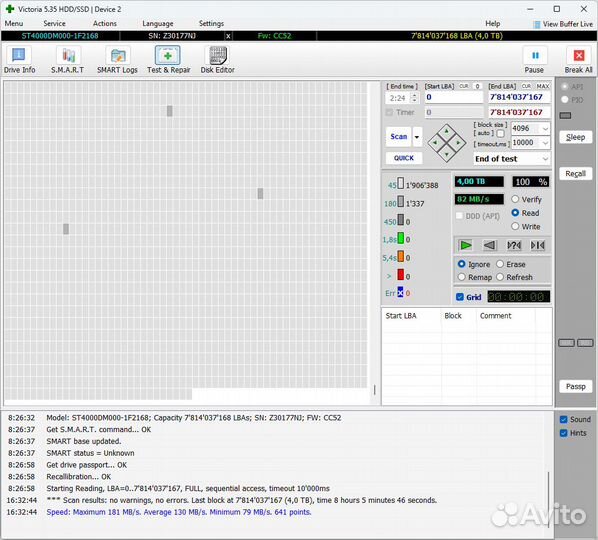Toggle the Sound checkbox
The width and height of the screenshot is (598, 540).
[x=564, y=419]
